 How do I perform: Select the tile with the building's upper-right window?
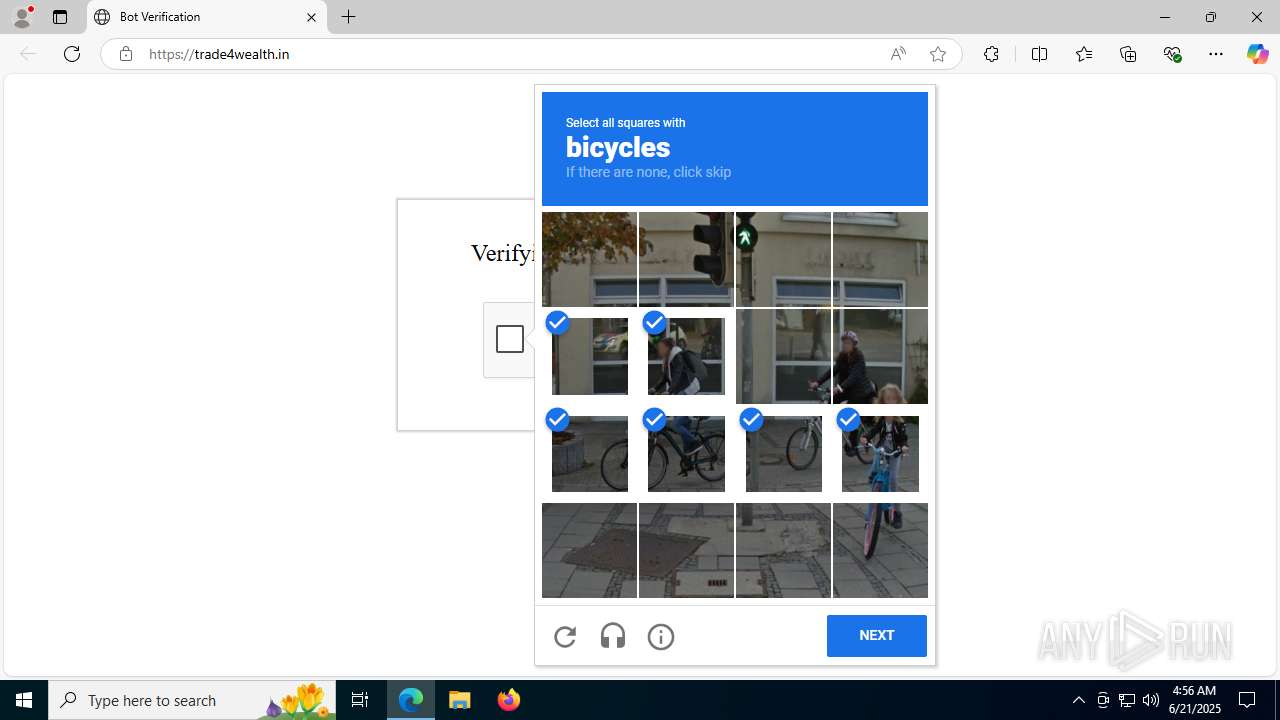click(880, 259)
